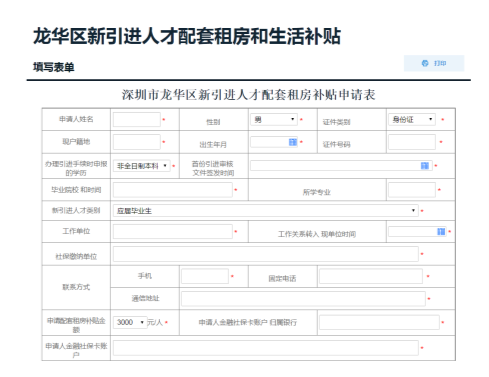Click the 打印 print button
489x377 pixels.
pyautogui.click(x=434, y=63)
